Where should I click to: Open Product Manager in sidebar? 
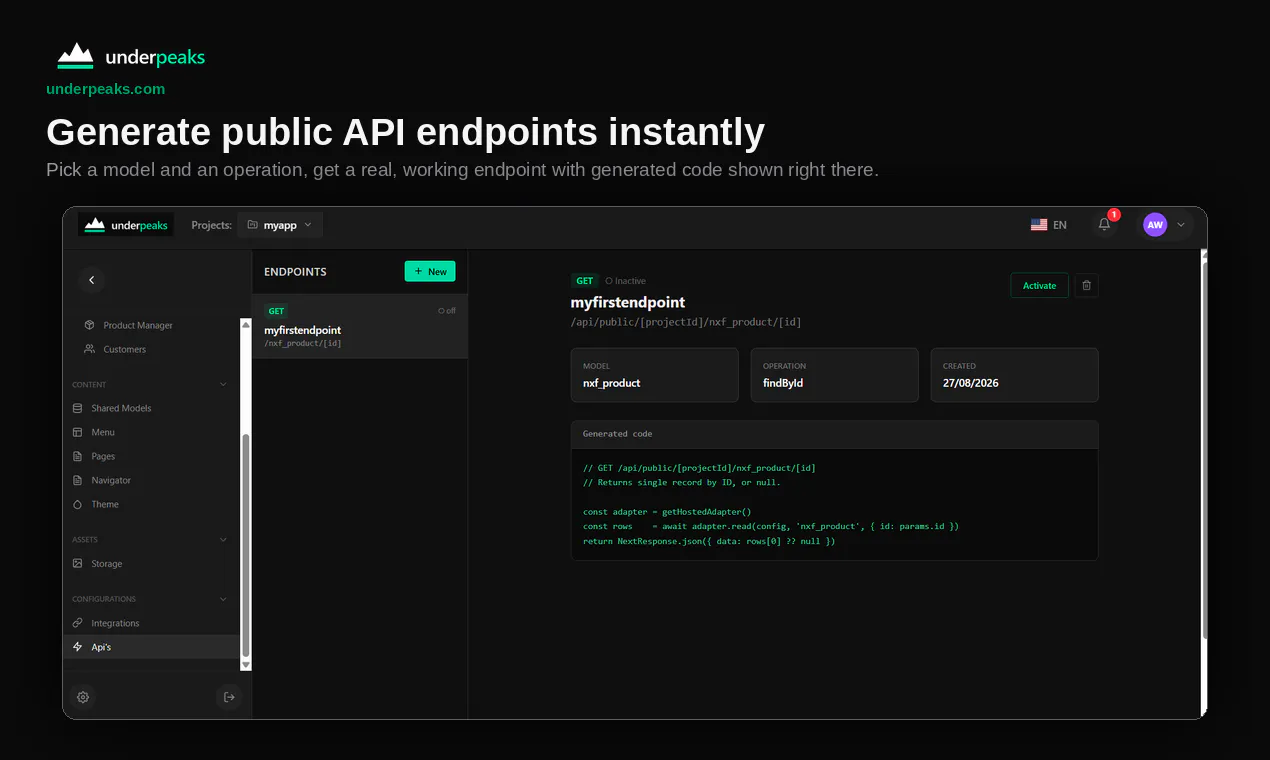138,325
